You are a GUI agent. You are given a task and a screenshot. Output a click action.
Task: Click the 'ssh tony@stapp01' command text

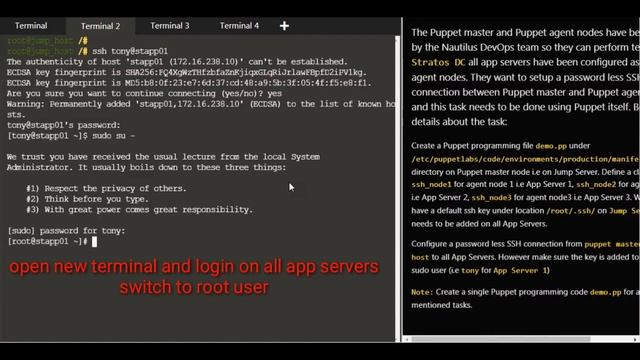tap(130, 51)
